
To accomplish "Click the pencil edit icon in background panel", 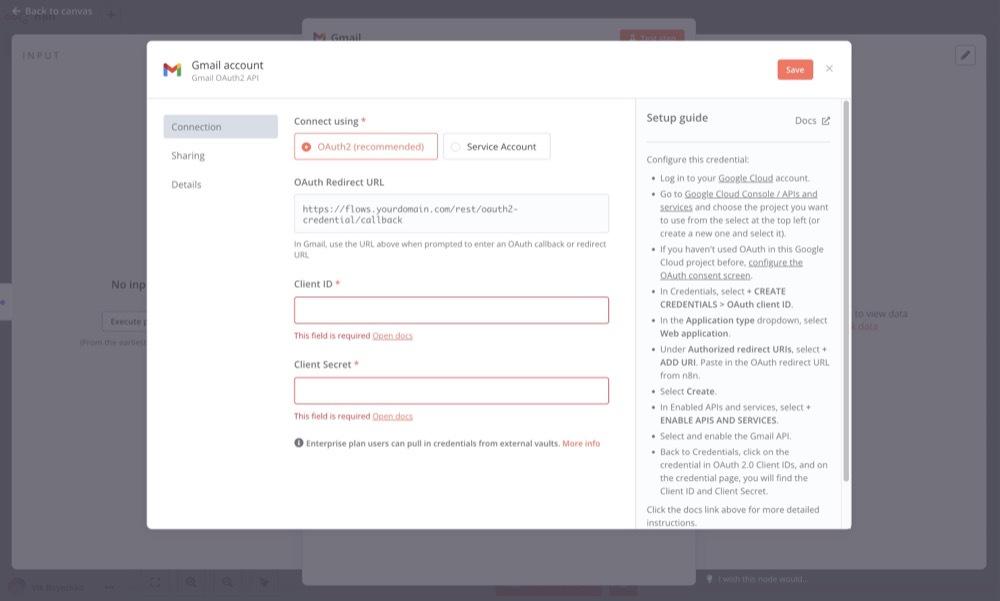I will tap(965, 56).
